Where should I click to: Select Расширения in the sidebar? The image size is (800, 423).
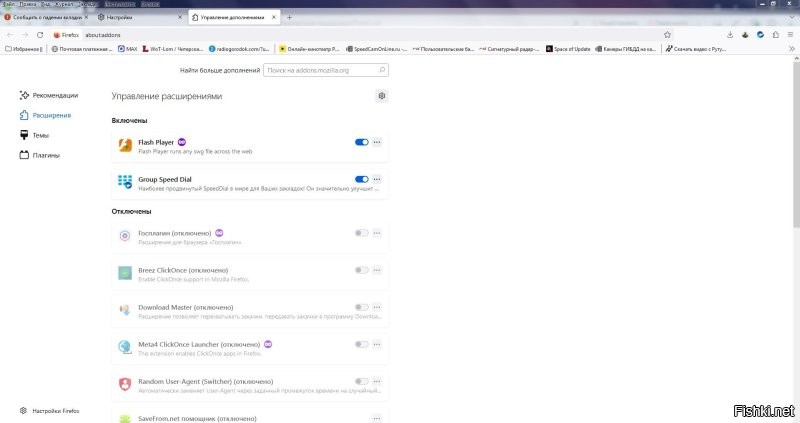45,115
